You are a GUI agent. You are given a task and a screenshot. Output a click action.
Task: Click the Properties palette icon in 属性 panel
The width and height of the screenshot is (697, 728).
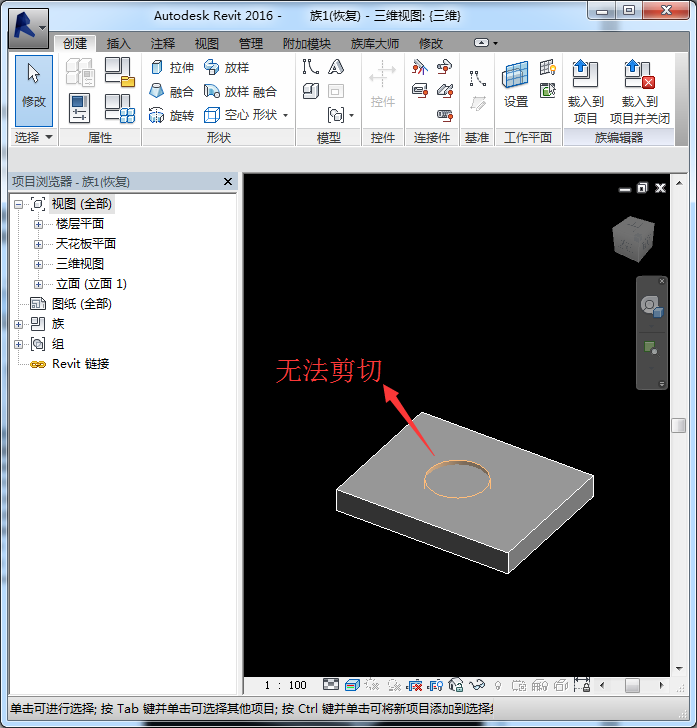79,108
